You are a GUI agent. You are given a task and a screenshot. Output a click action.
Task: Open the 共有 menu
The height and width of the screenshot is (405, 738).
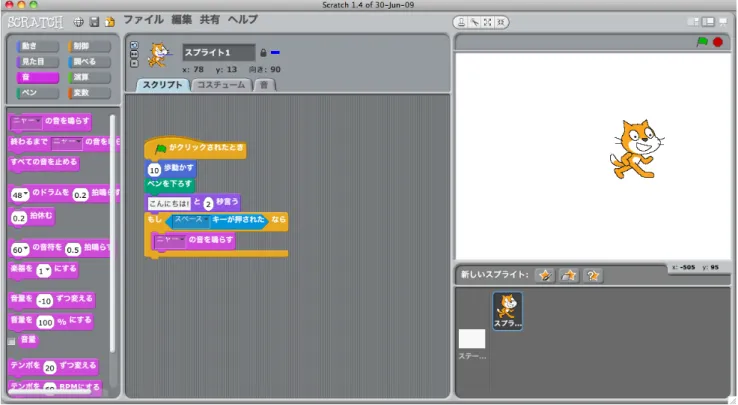(x=209, y=20)
